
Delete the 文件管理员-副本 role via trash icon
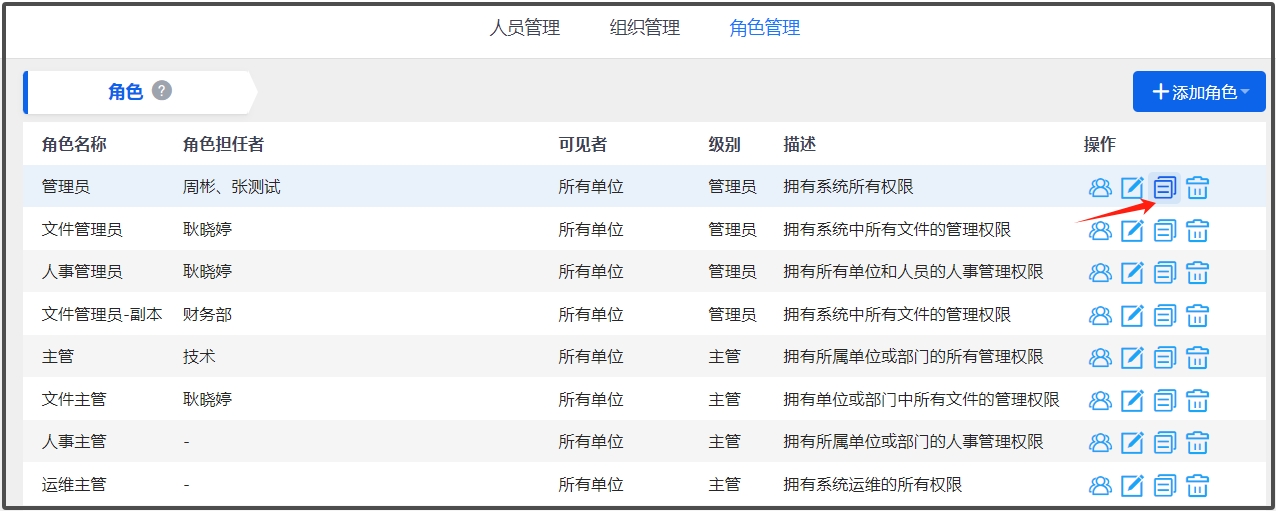(x=1197, y=315)
